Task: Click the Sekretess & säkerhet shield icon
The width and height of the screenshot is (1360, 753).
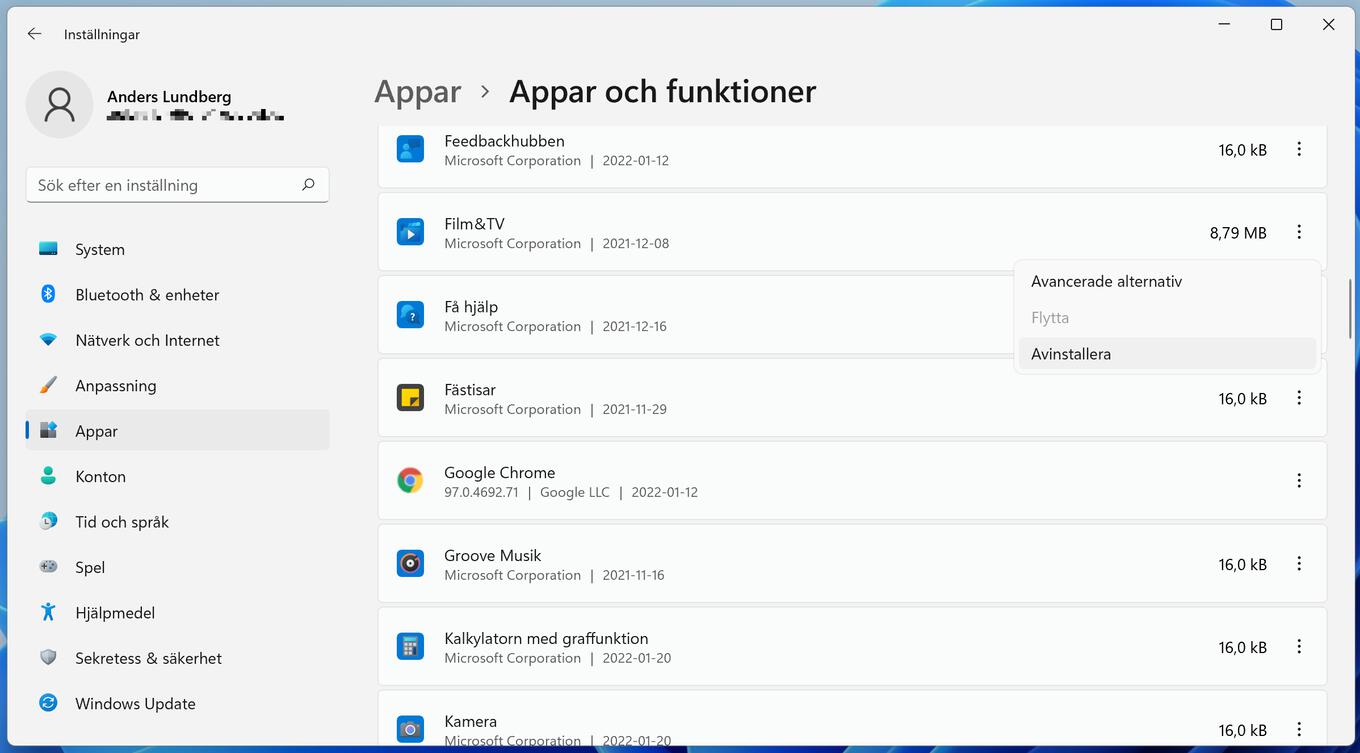Action: [48, 658]
